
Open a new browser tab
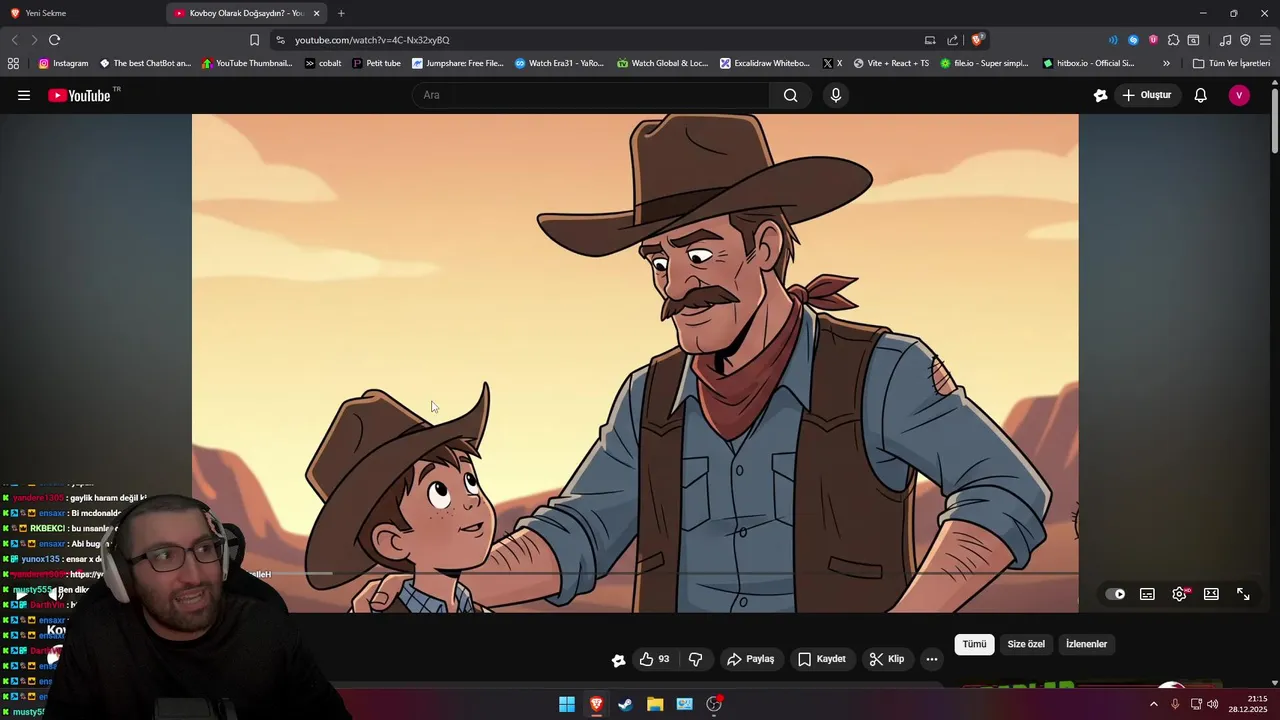(x=341, y=13)
